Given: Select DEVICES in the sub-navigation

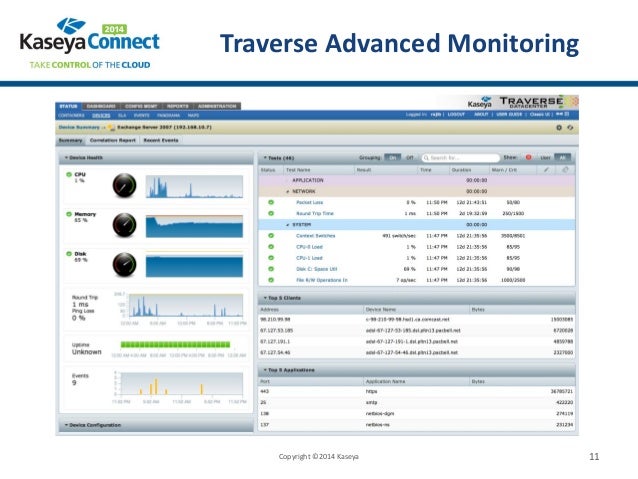Looking at the screenshot, I should click(101, 116).
